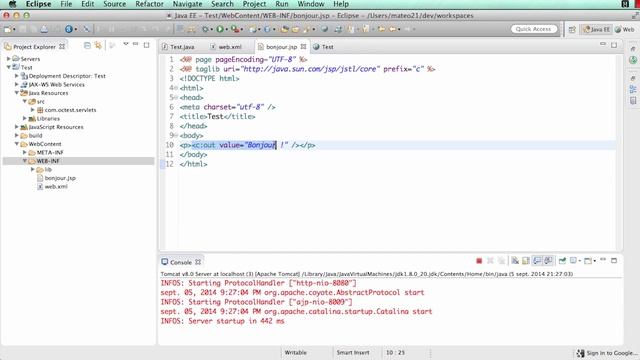
Task: Minimize the editor area
Action: (602, 44)
